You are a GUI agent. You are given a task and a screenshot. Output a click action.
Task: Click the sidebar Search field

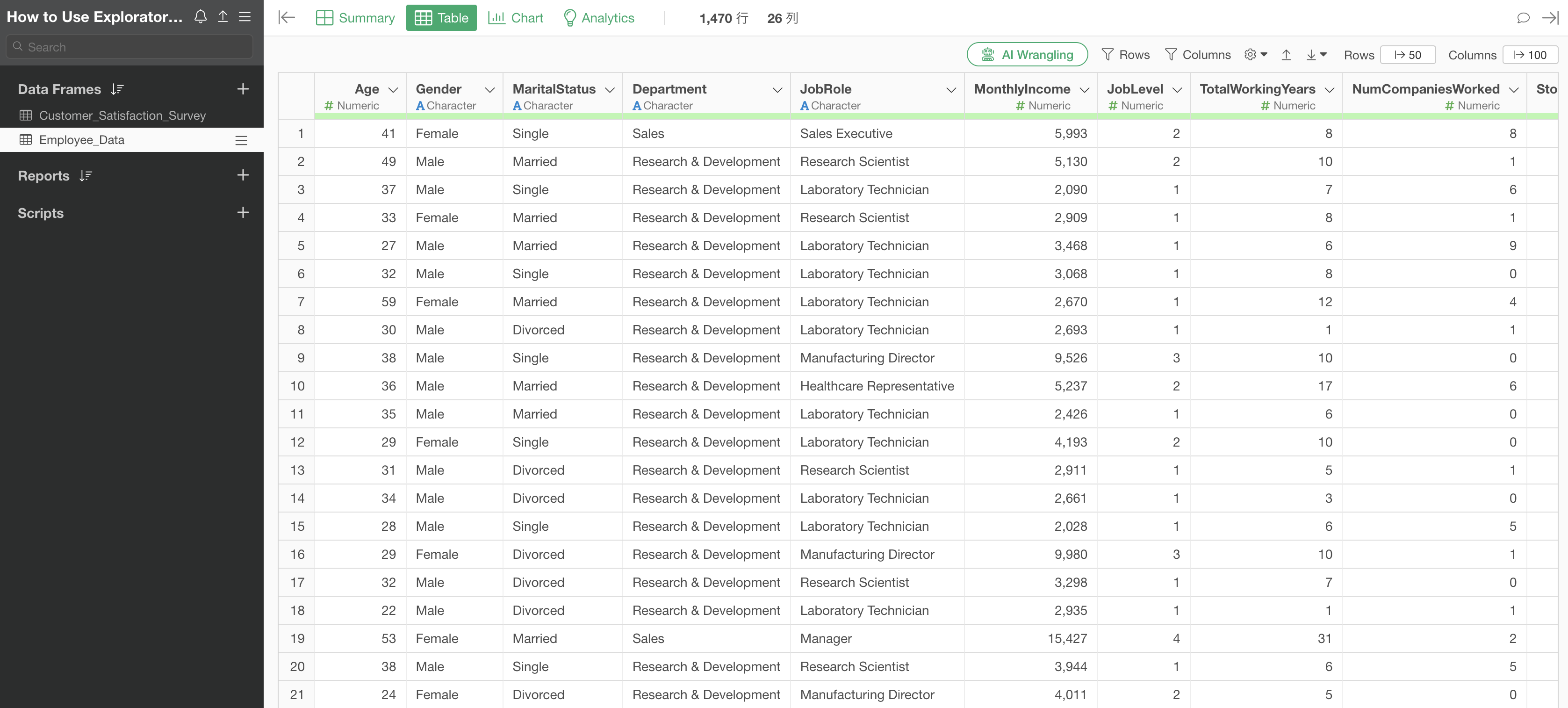click(x=129, y=47)
